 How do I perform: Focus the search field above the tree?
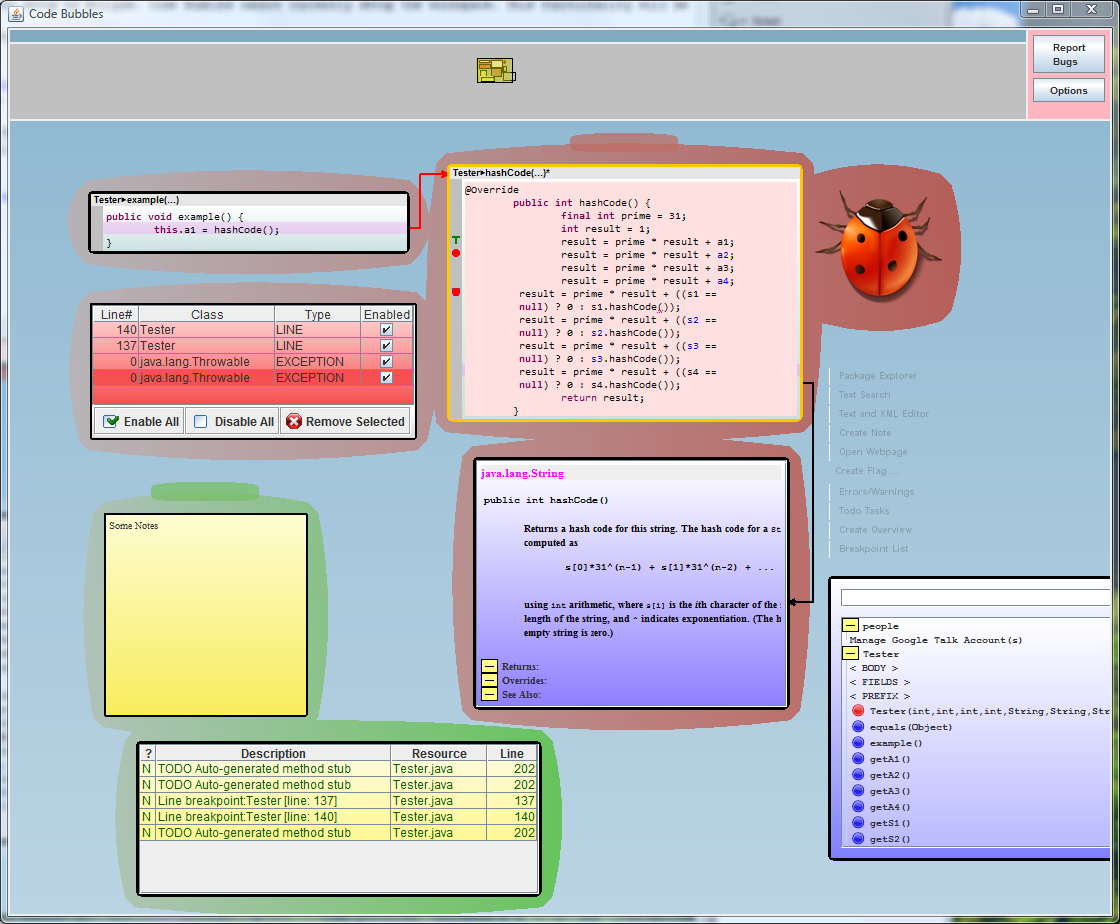(975, 597)
